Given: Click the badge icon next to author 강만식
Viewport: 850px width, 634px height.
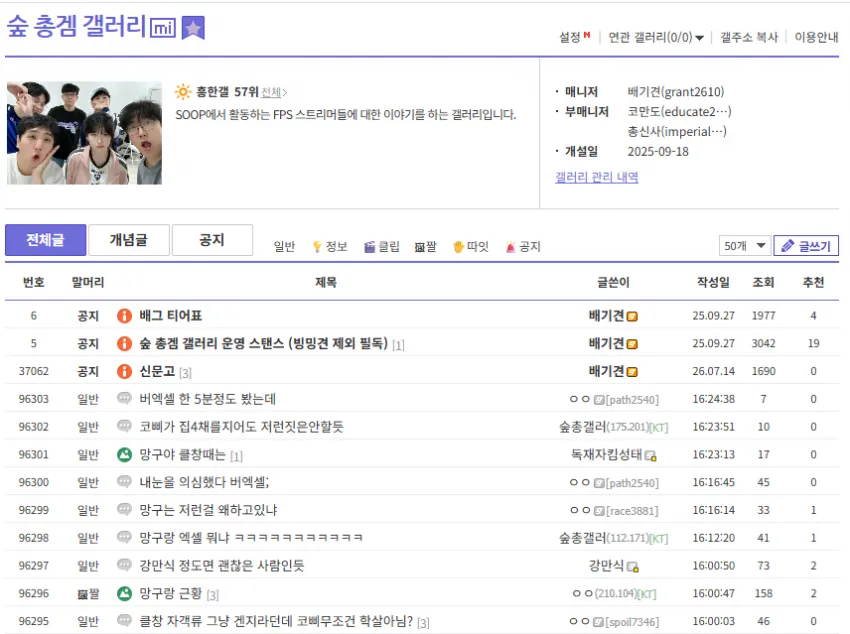Looking at the screenshot, I should pyautogui.click(x=633, y=567).
